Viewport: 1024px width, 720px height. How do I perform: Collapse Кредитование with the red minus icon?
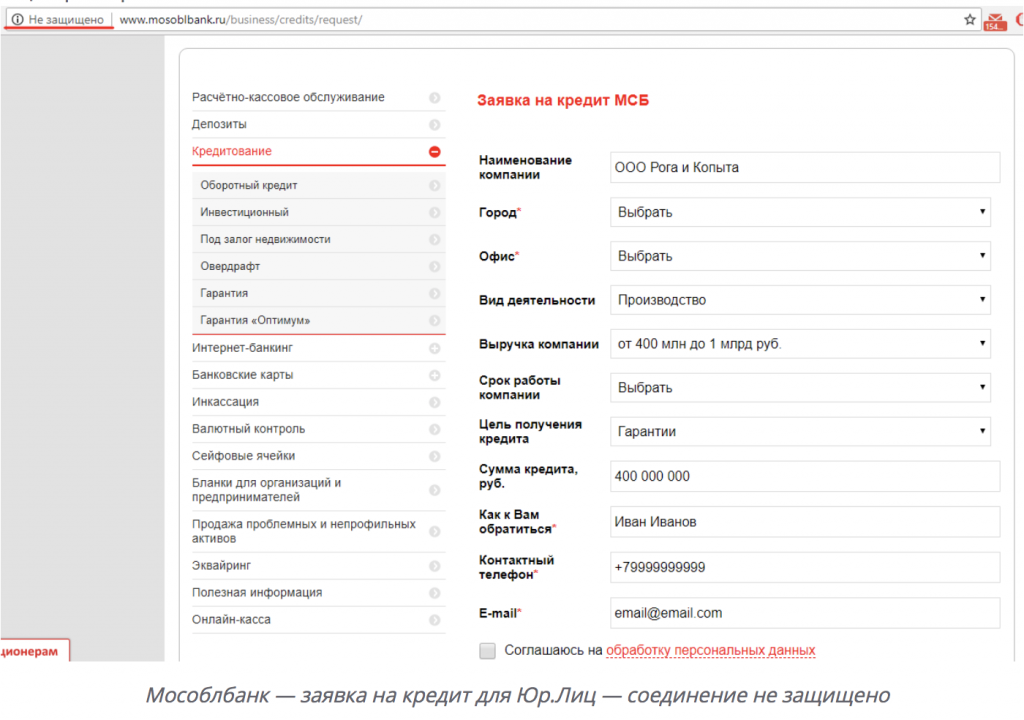coord(434,152)
